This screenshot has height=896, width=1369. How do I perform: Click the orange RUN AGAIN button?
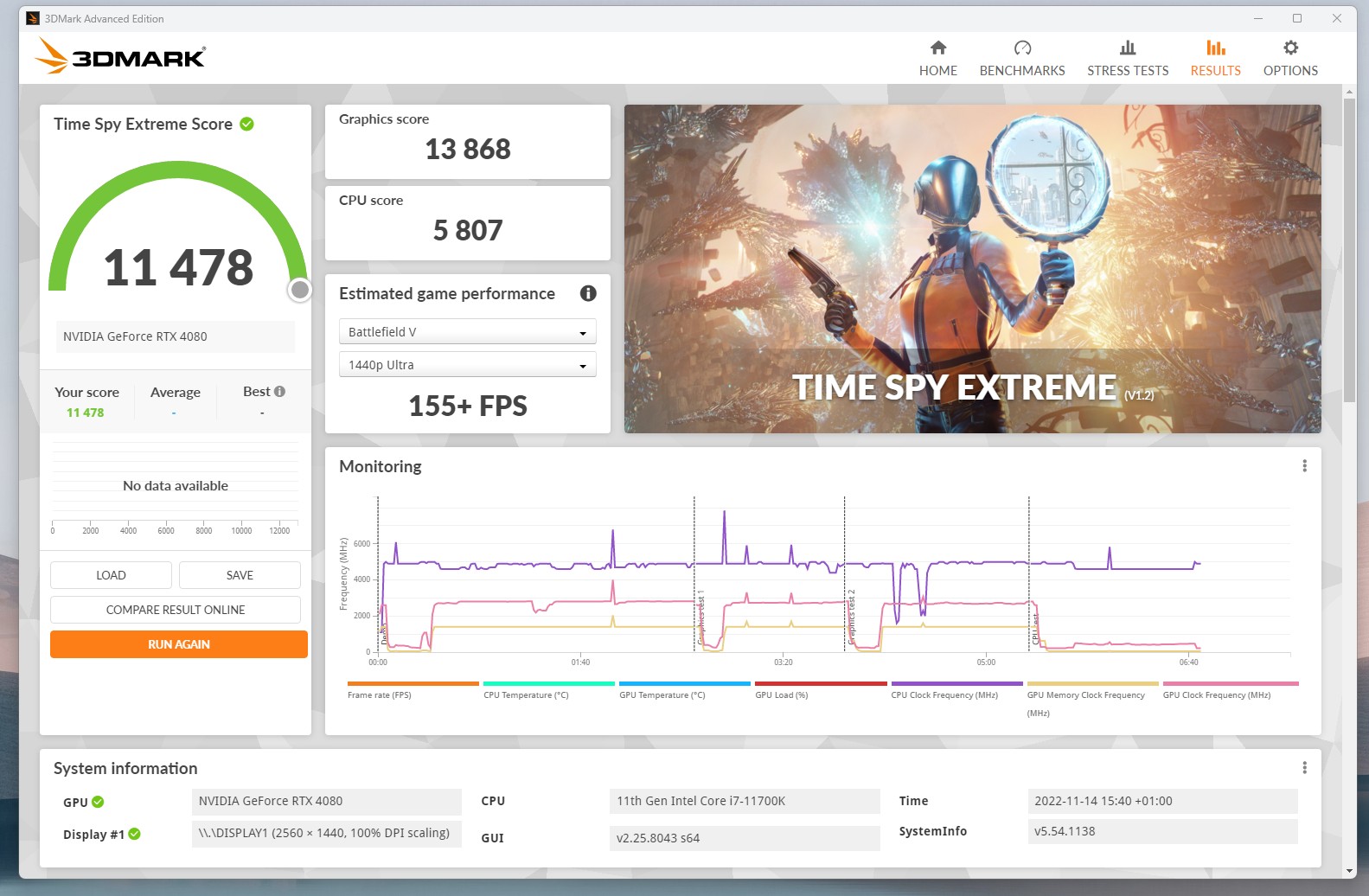[179, 644]
